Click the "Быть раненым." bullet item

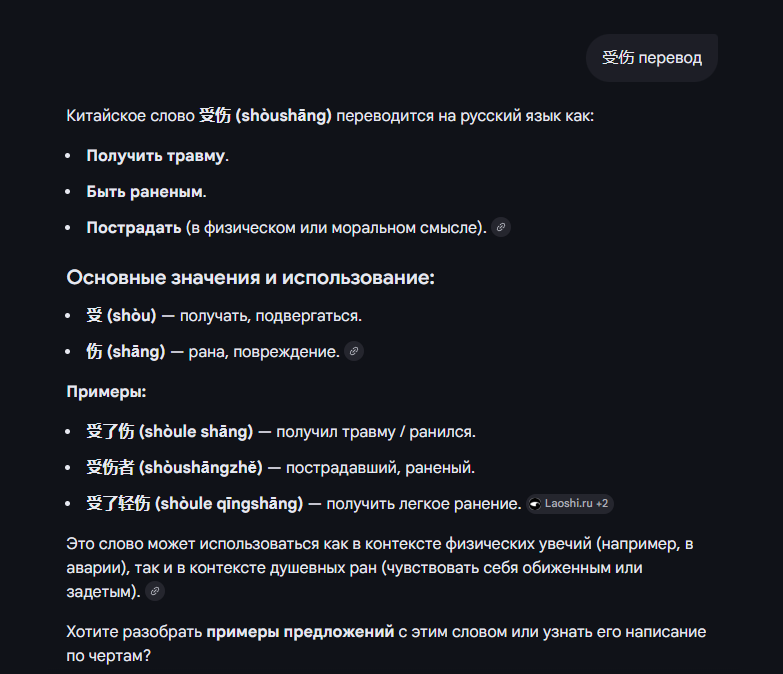pyautogui.click(x=146, y=192)
